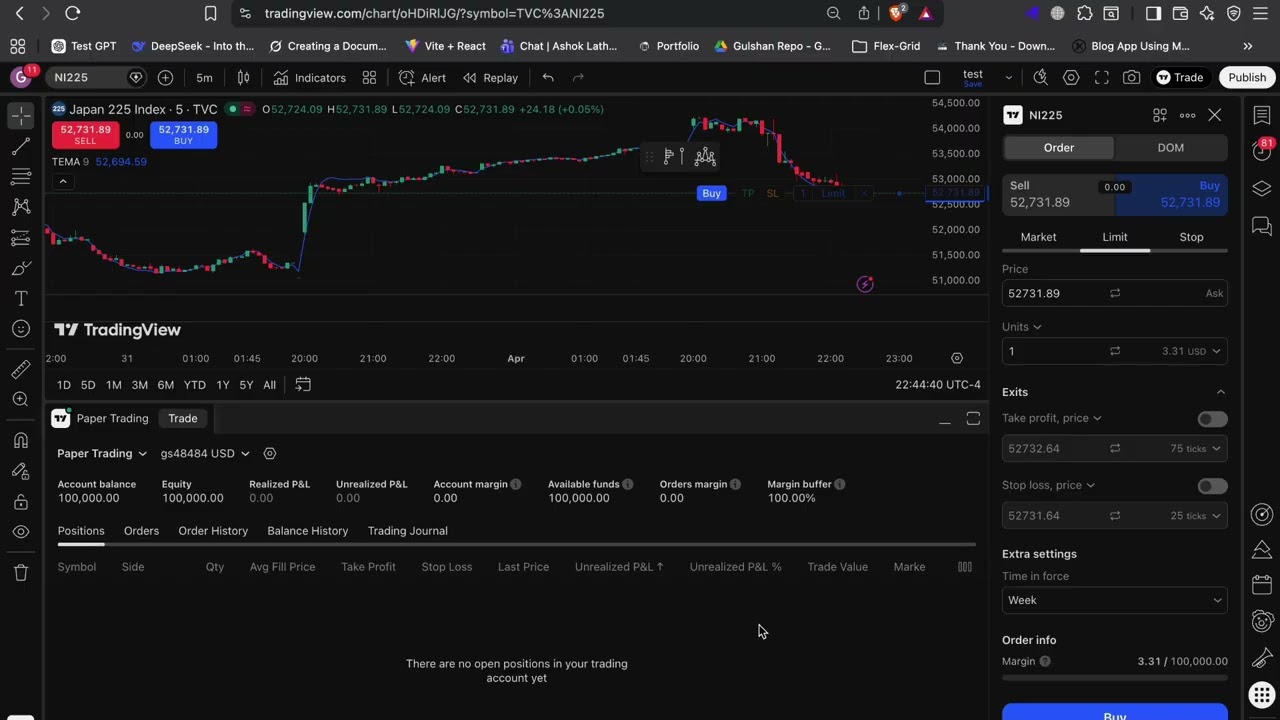Screen dimensions: 1280x720
Task: Open quick search lightning icon
Action: (x=1041, y=78)
